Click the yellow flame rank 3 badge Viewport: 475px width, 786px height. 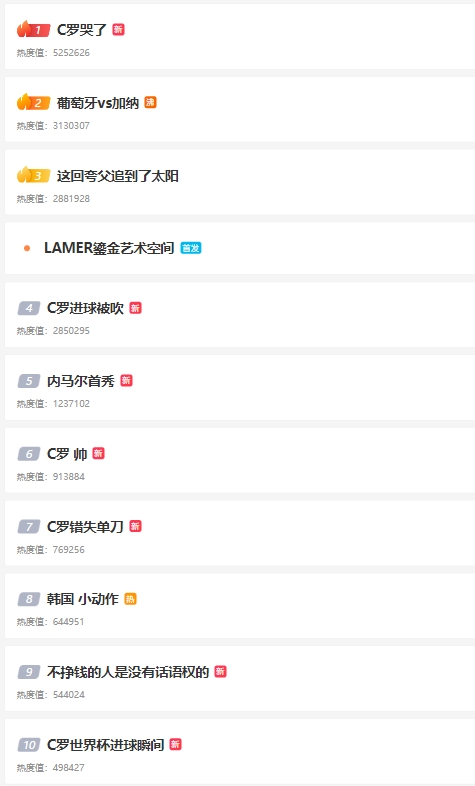(34, 175)
